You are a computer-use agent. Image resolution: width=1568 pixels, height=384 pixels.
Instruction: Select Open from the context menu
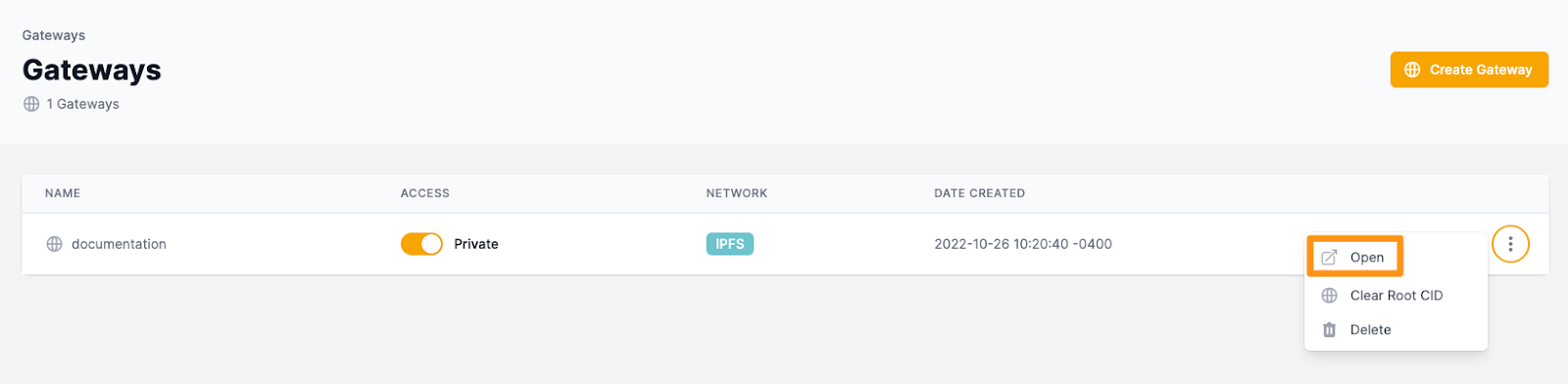(x=1355, y=257)
